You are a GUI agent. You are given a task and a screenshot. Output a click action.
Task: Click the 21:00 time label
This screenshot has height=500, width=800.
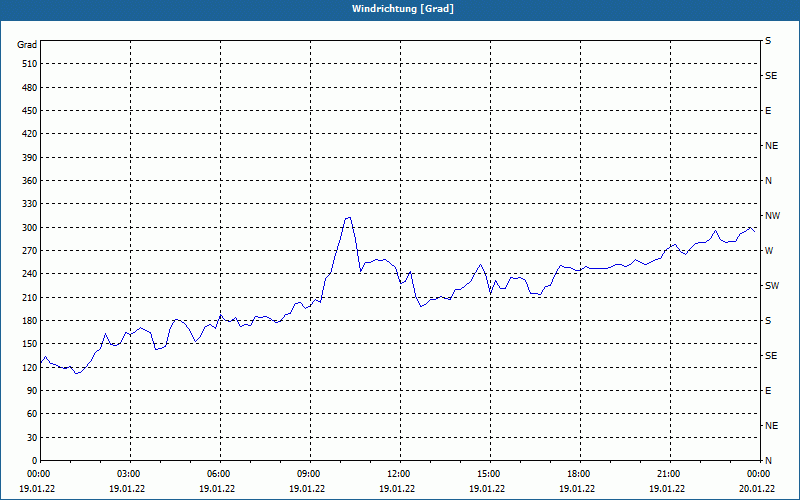tap(669, 474)
